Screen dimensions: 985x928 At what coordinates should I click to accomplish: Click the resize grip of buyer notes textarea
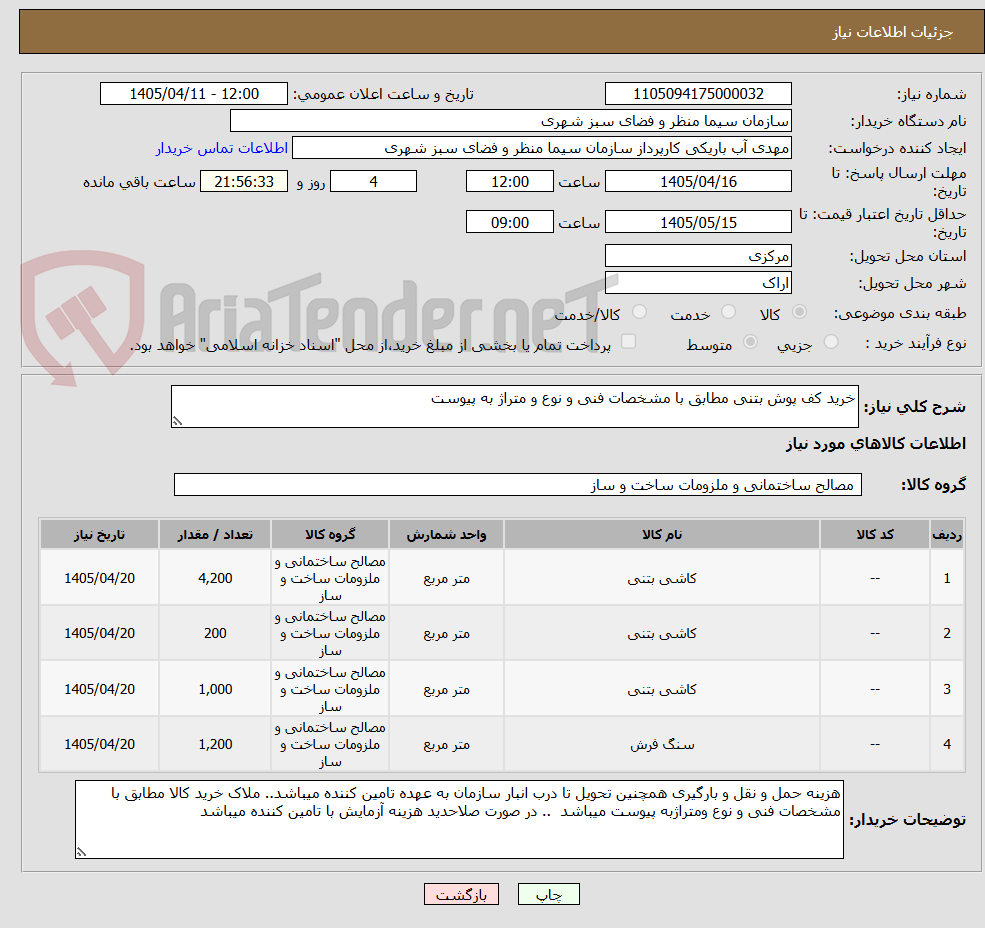point(81,852)
